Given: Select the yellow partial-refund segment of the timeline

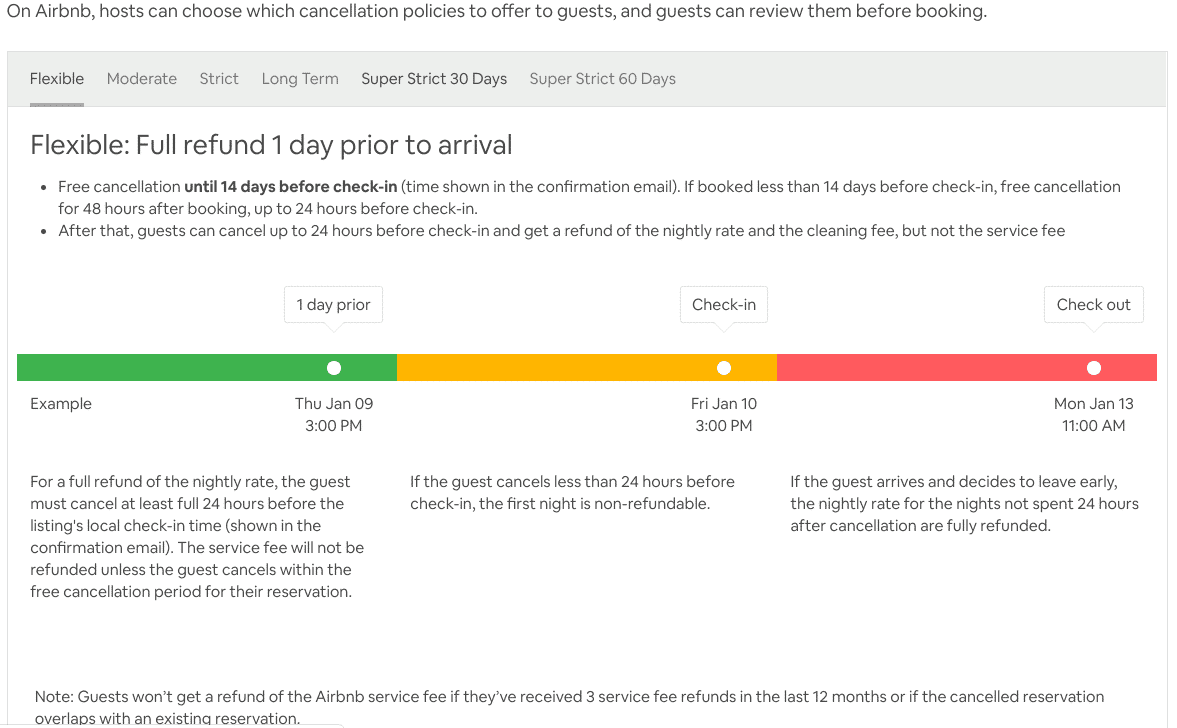Looking at the screenshot, I should [550, 367].
